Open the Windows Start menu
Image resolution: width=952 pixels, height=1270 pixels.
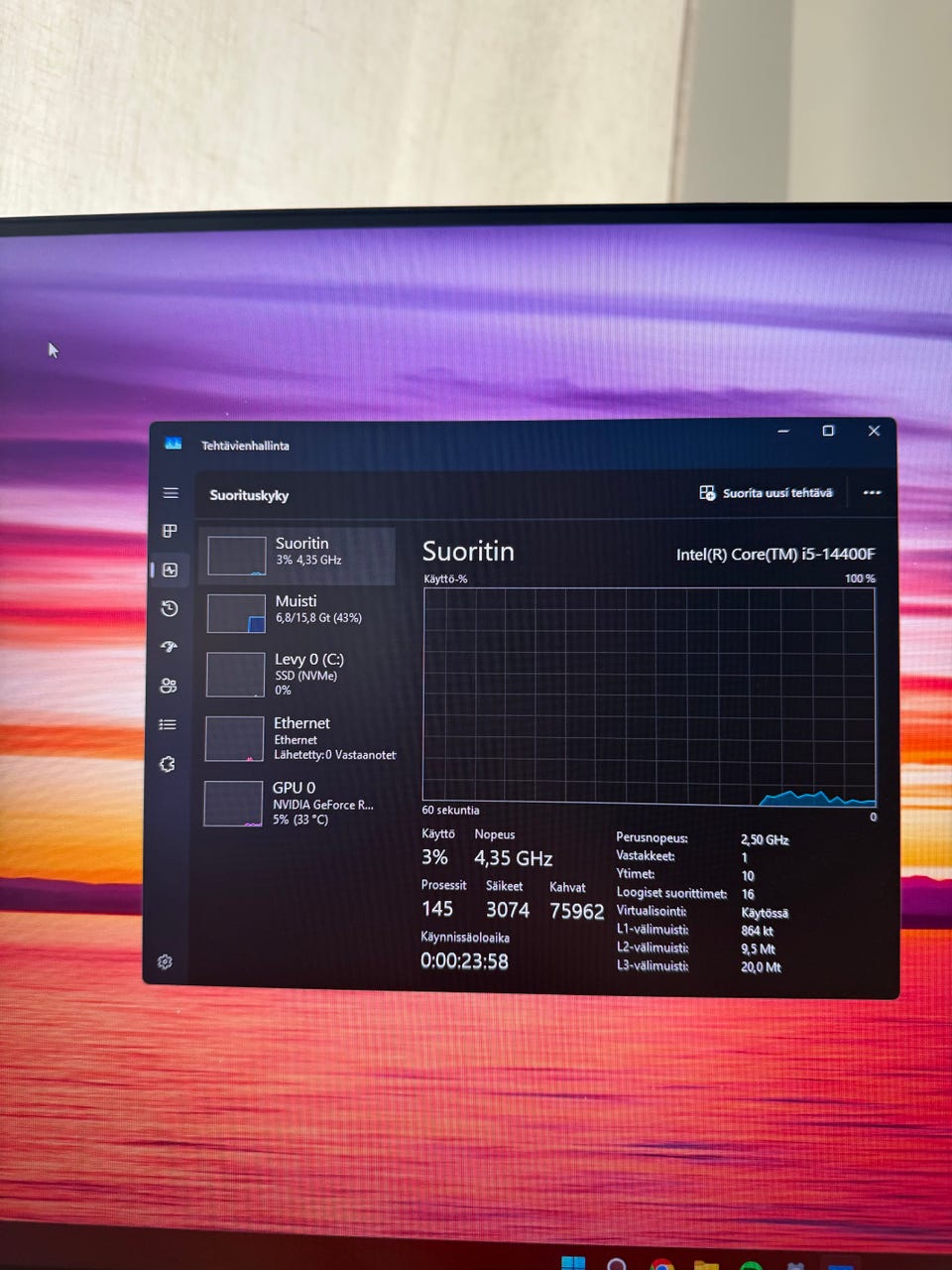tap(573, 1263)
